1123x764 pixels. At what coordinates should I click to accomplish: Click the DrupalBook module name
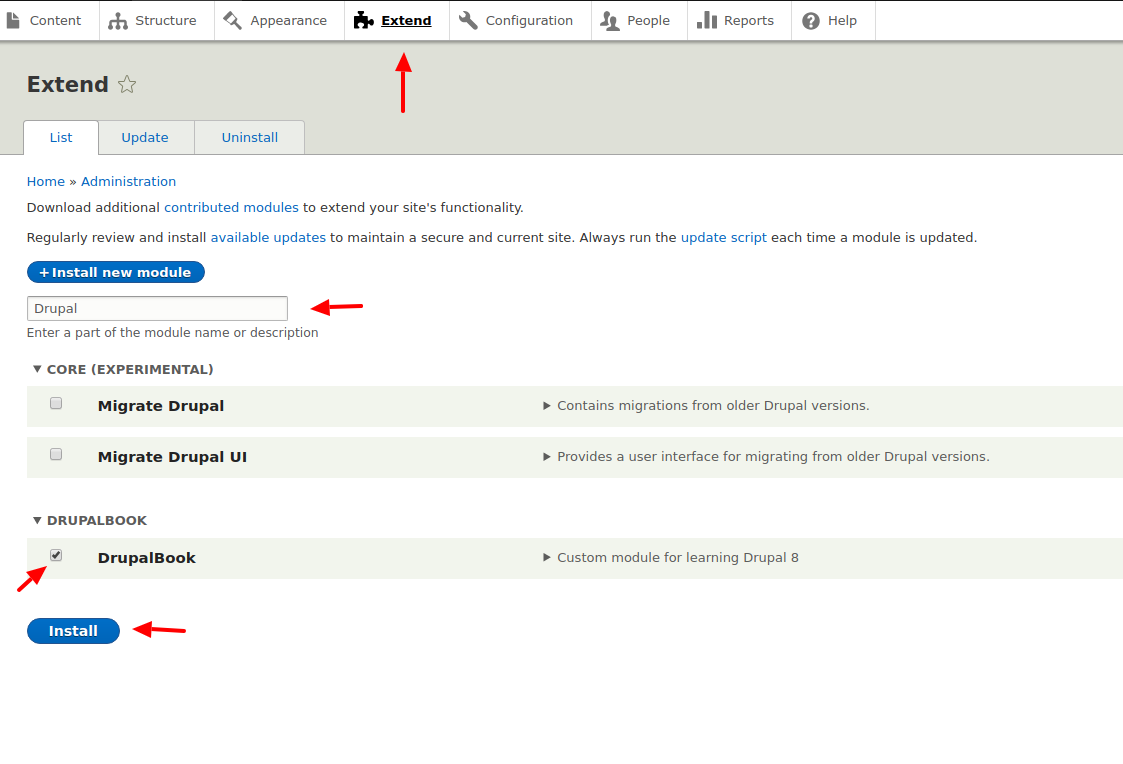pos(147,558)
